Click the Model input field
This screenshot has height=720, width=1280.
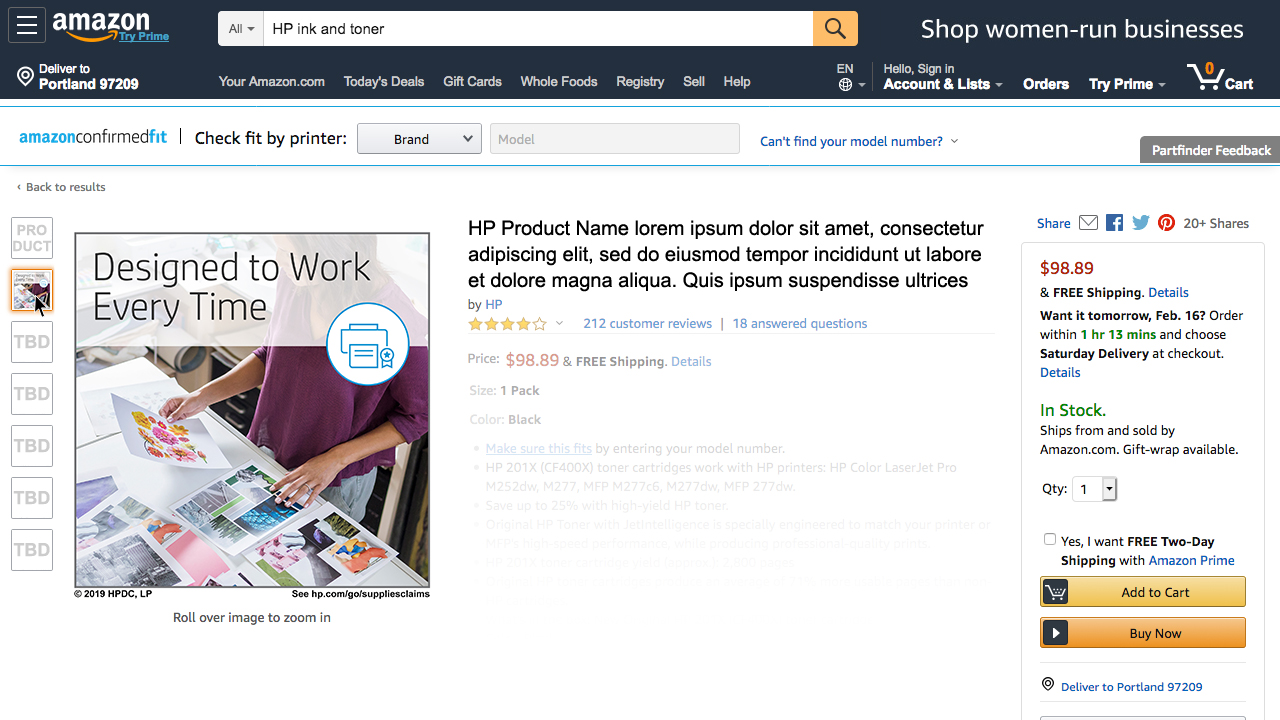click(614, 139)
